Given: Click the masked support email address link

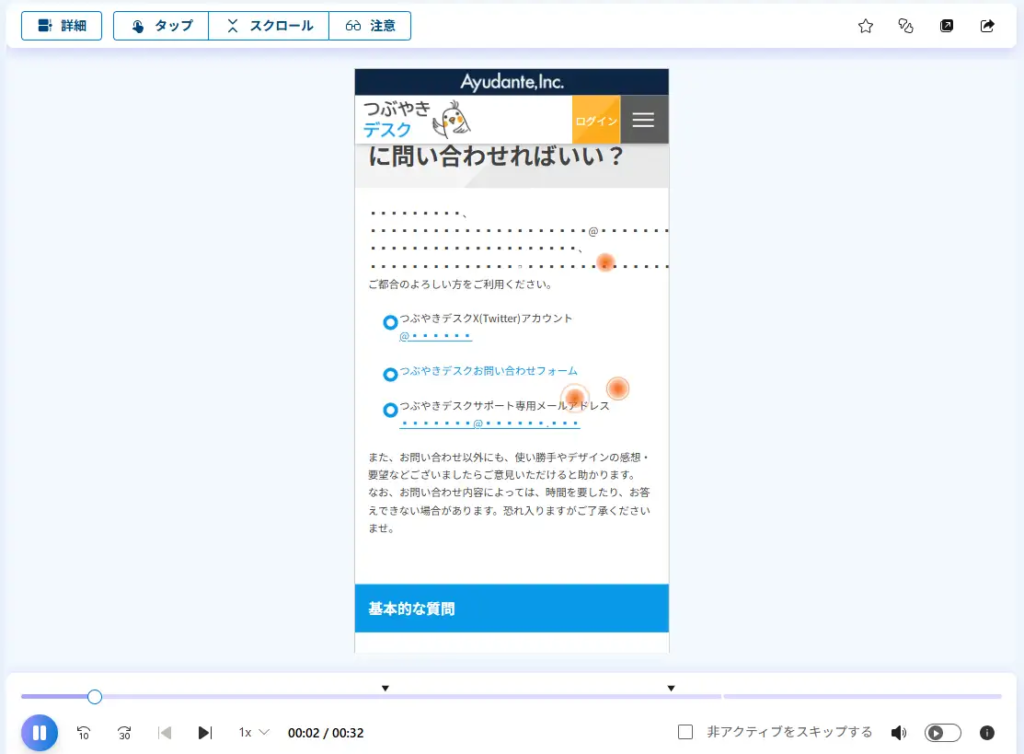Looking at the screenshot, I should click(489, 423).
